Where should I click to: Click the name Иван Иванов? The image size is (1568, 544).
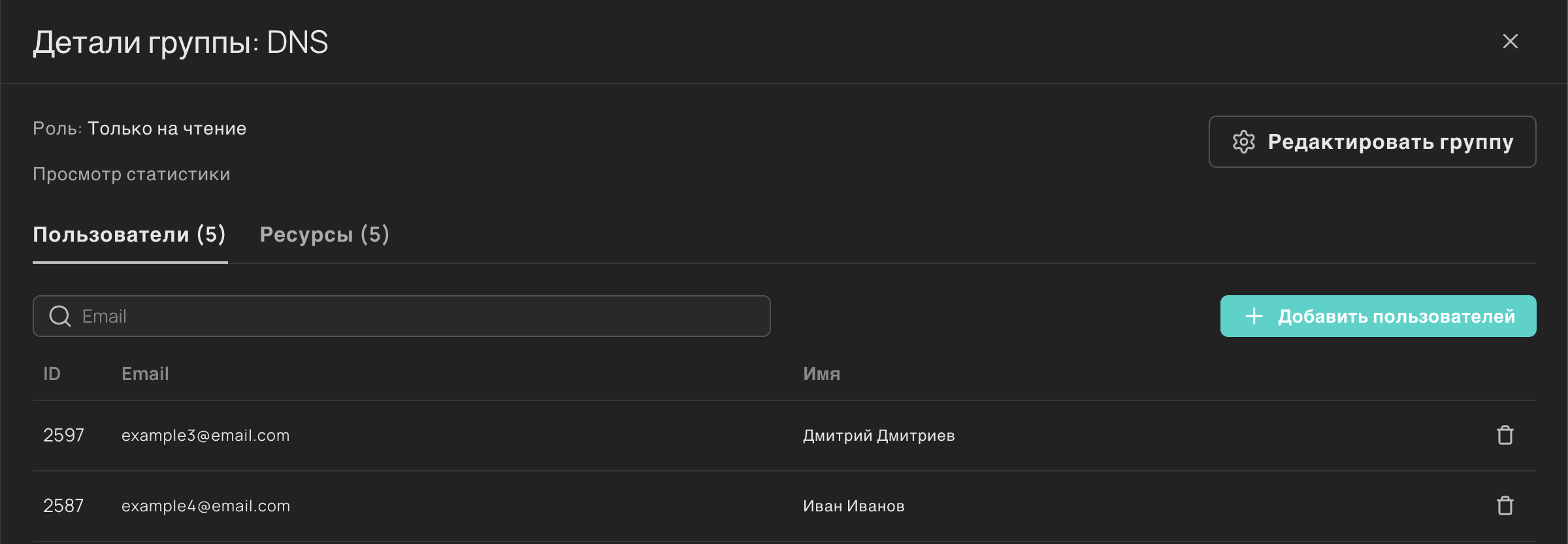pos(853,505)
